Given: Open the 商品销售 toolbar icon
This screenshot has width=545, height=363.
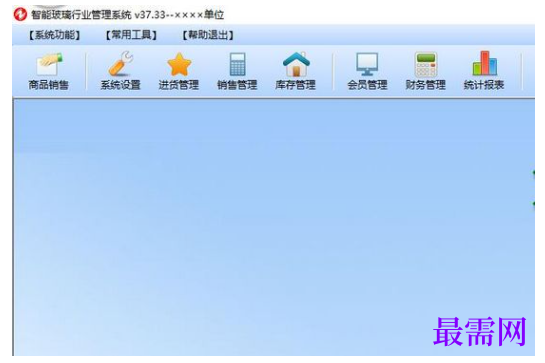Looking at the screenshot, I should coord(49,64).
